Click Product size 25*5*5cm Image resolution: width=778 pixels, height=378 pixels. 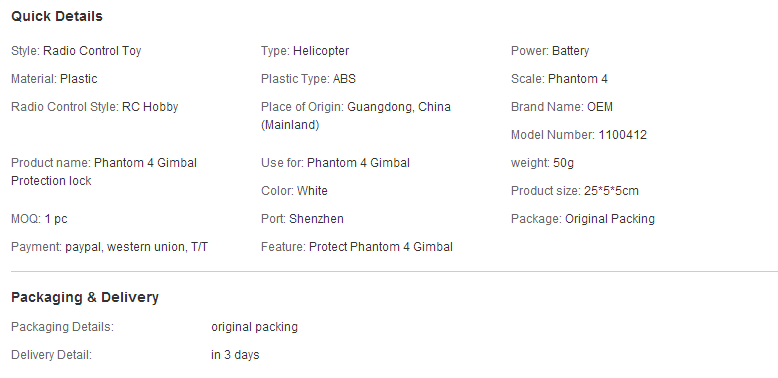click(x=575, y=191)
